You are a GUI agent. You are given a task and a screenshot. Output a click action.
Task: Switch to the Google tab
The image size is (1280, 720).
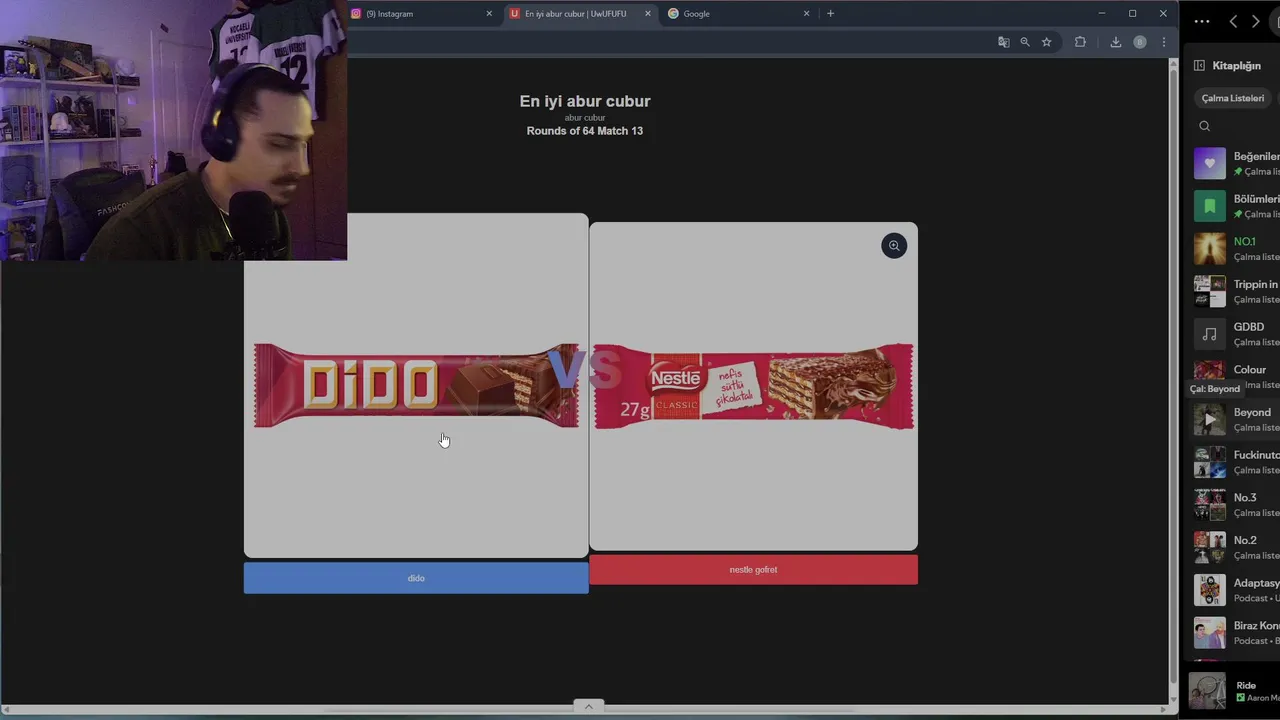tap(738, 14)
